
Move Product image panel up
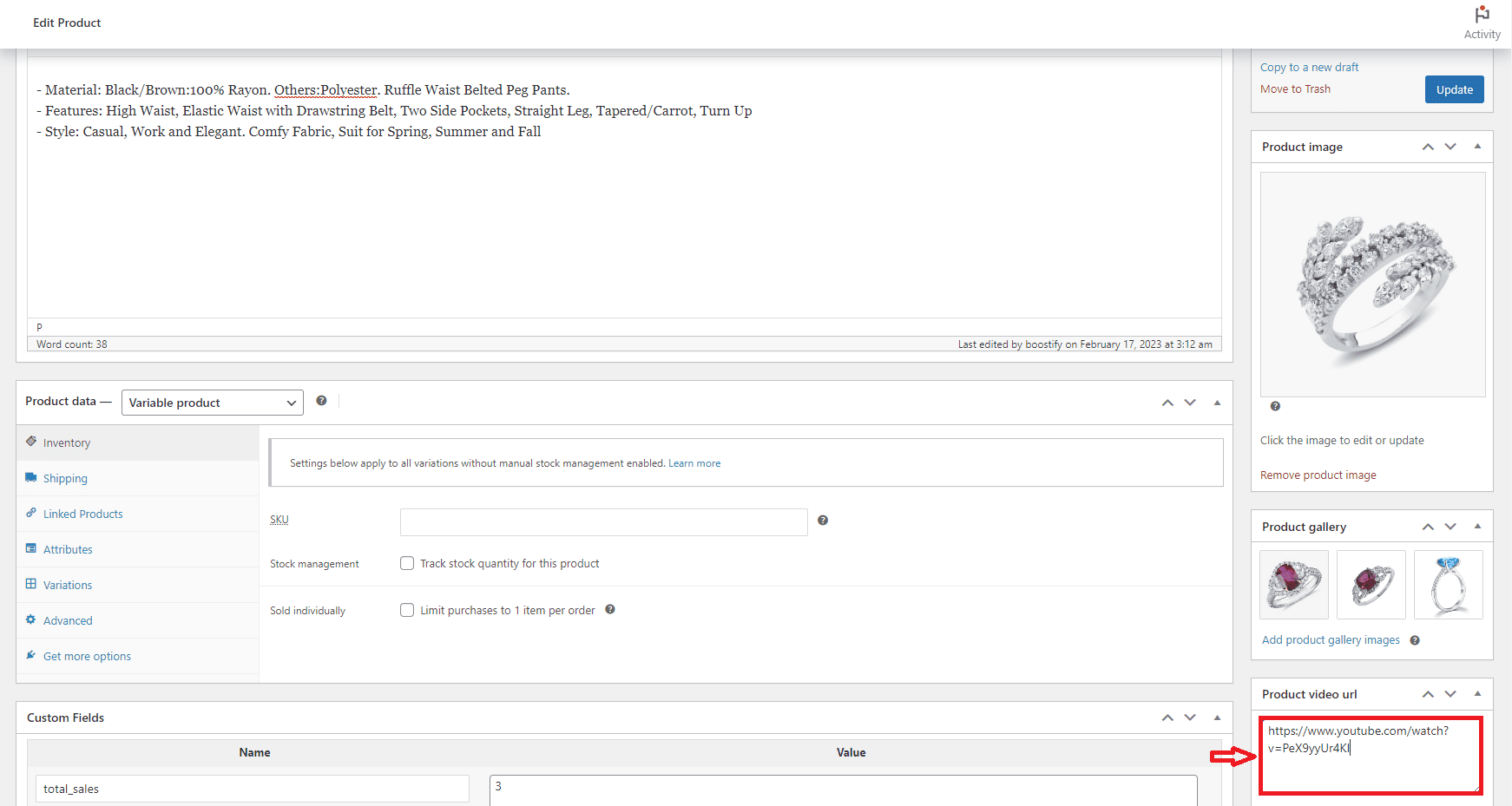tap(1428, 147)
